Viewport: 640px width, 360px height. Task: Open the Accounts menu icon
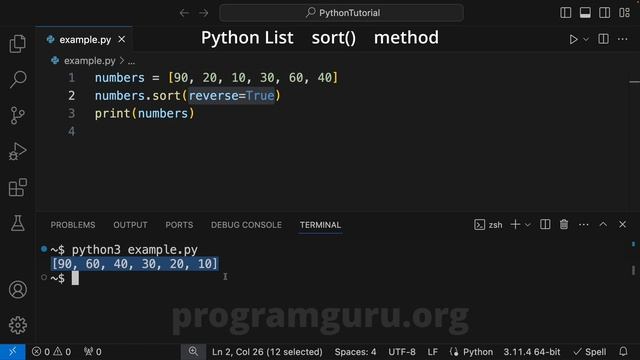[x=18, y=289]
